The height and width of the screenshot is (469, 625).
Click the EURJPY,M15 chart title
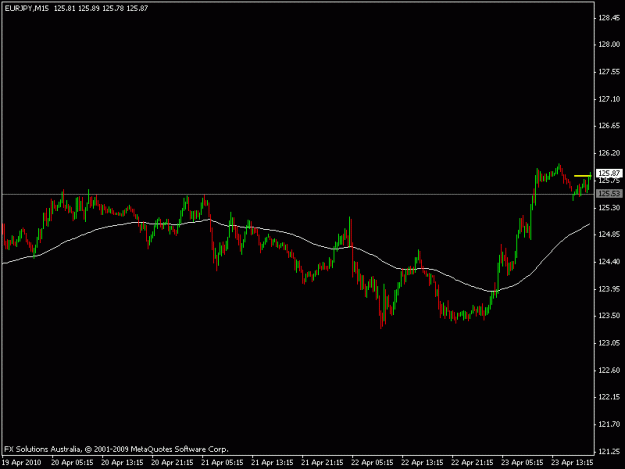(27, 8)
